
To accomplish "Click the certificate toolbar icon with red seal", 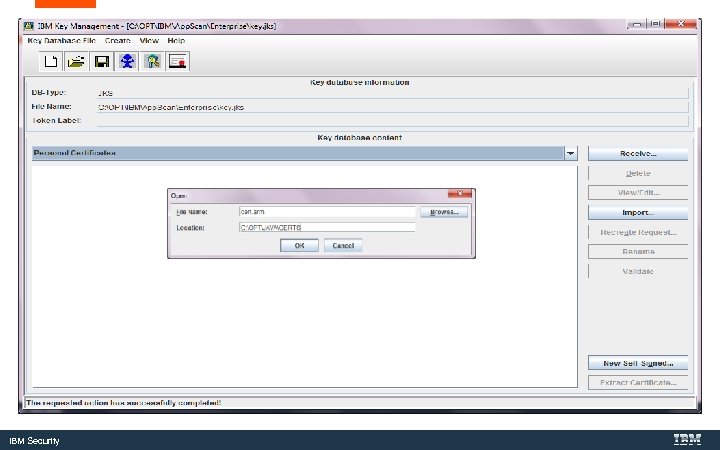I will [x=178, y=61].
